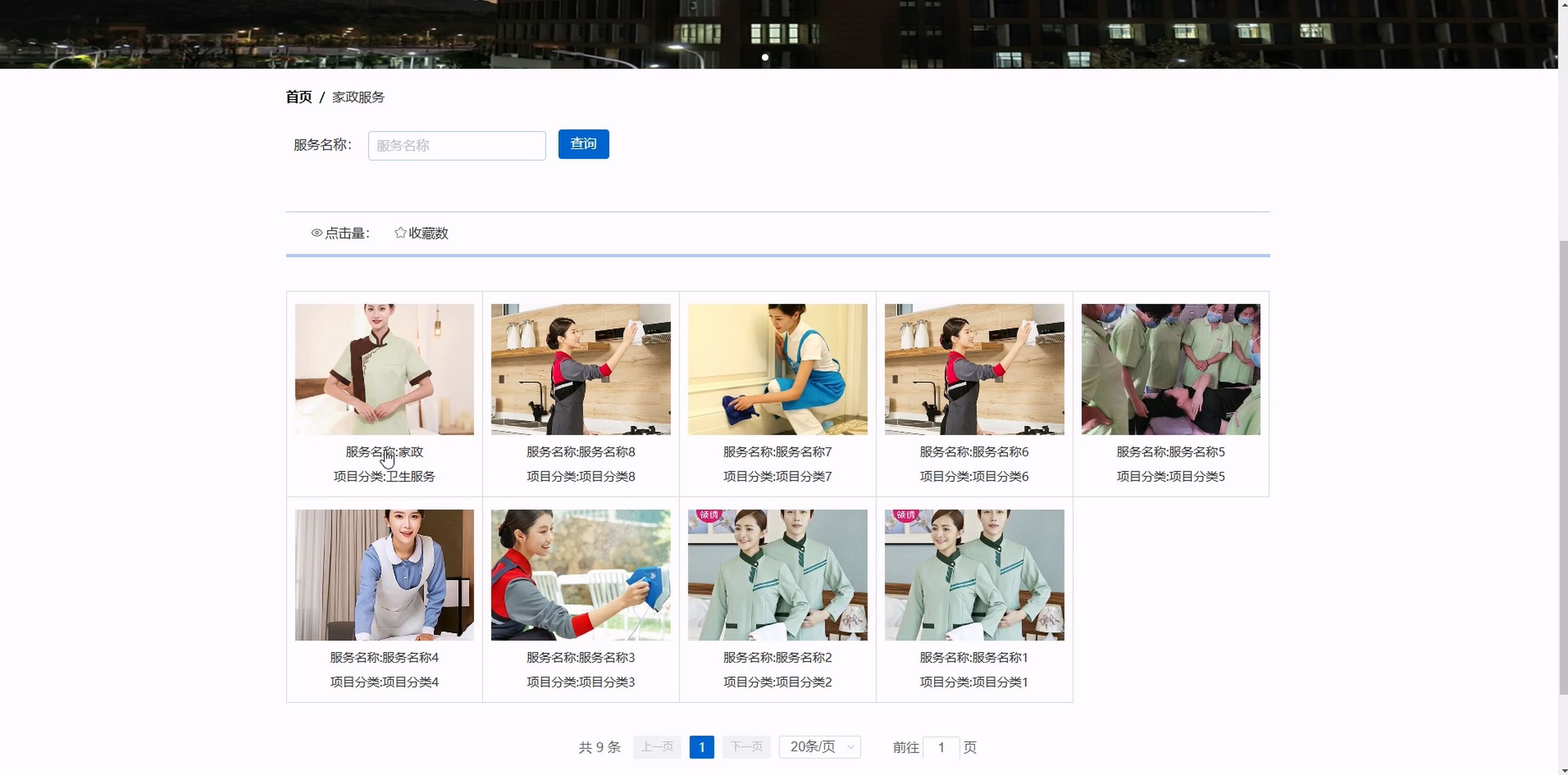Open the 服务名称3 service image
The width and height of the screenshot is (1568, 775).
coord(581,575)
